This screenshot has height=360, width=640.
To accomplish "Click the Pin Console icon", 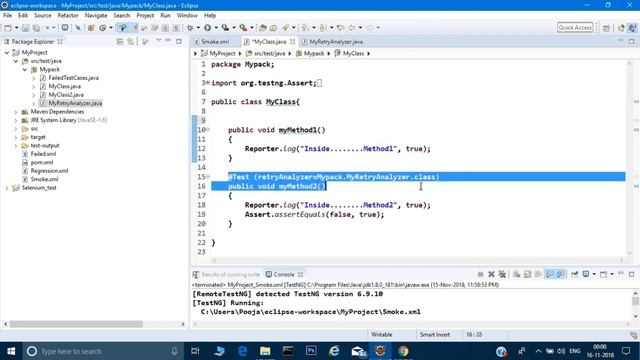I will pos(574,274).
